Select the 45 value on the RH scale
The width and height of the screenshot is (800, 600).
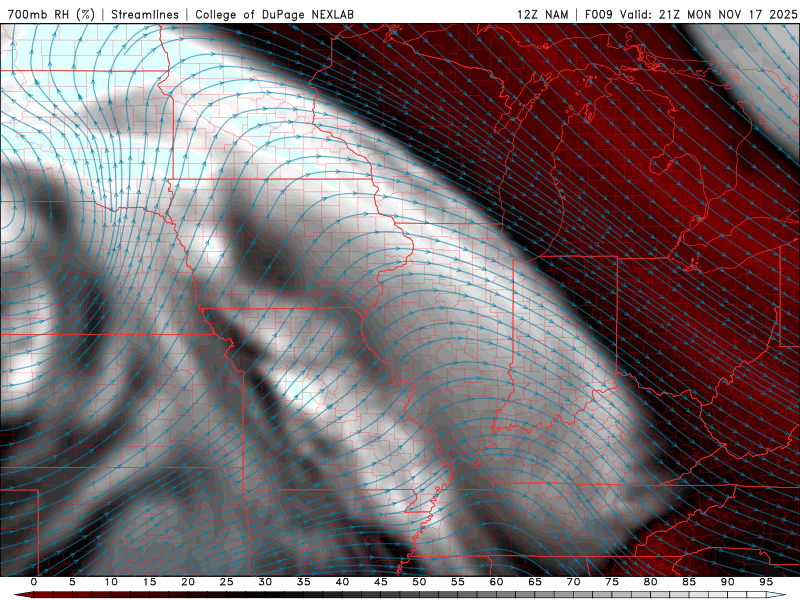381,582
